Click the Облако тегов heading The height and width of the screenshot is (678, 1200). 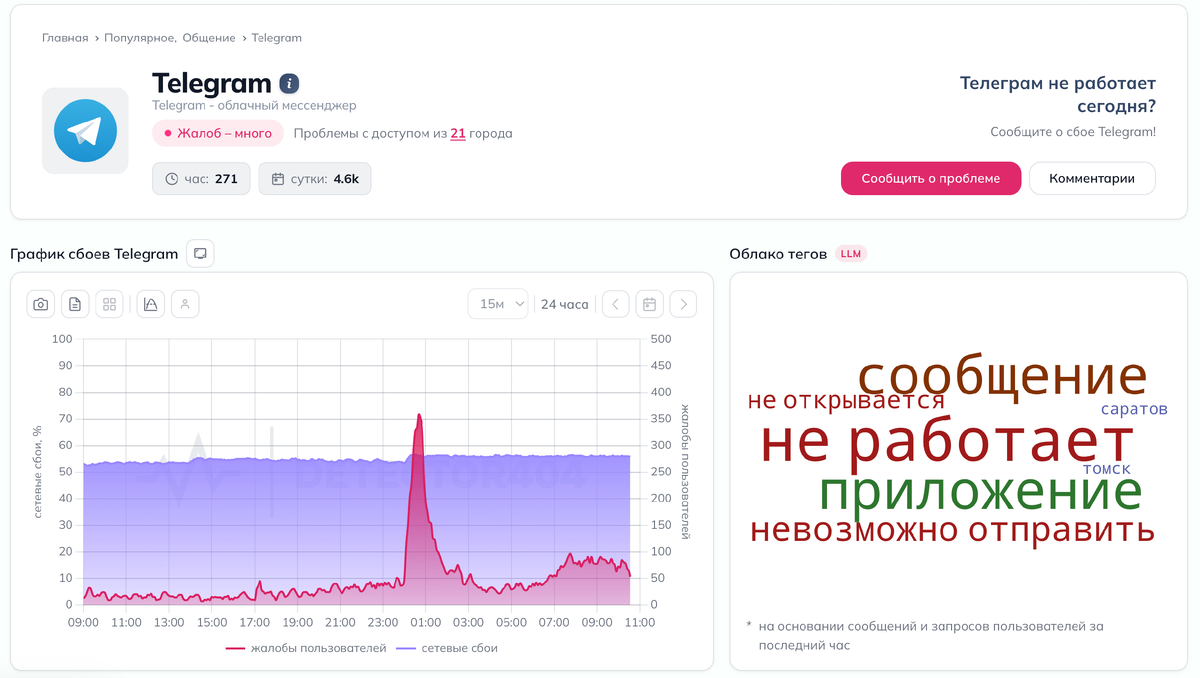(778, 254)
